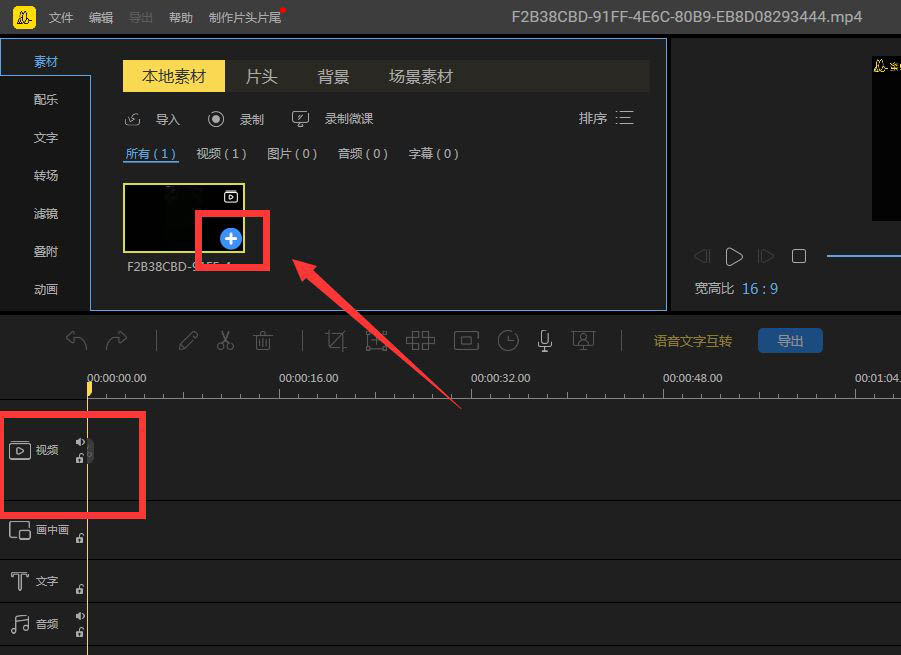Open the pencil edit tool
This screenshot has height=655, width=901.
(x=188, y=341)
